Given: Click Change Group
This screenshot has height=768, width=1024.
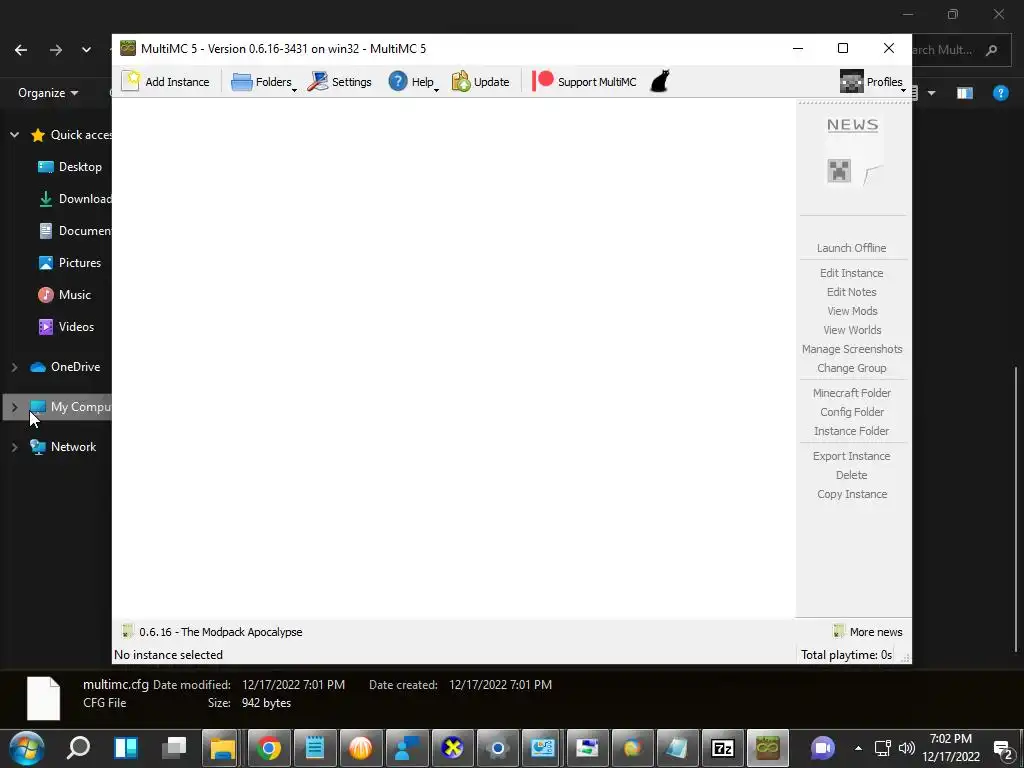Looking at the screenshot, I should pos(851,368).
